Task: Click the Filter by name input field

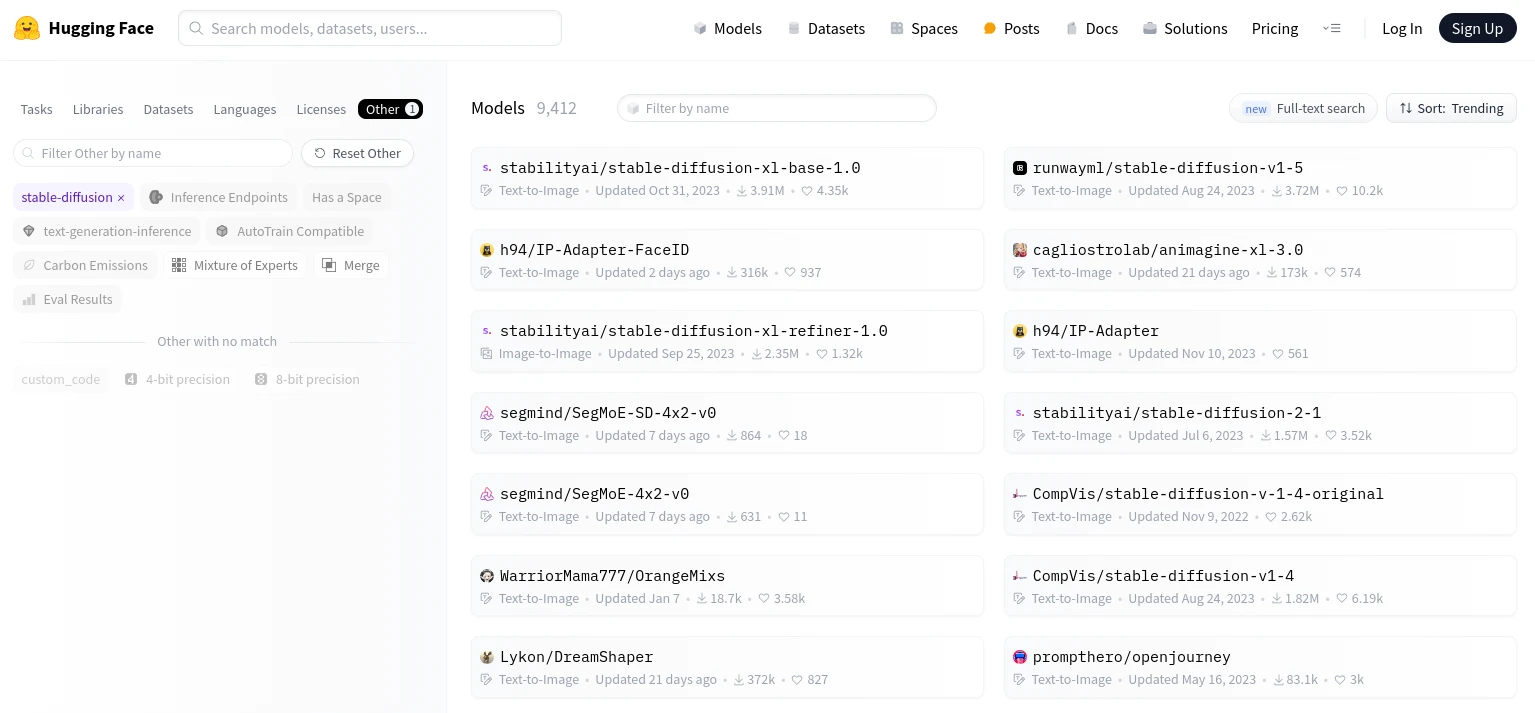Action: click(777, 108)
